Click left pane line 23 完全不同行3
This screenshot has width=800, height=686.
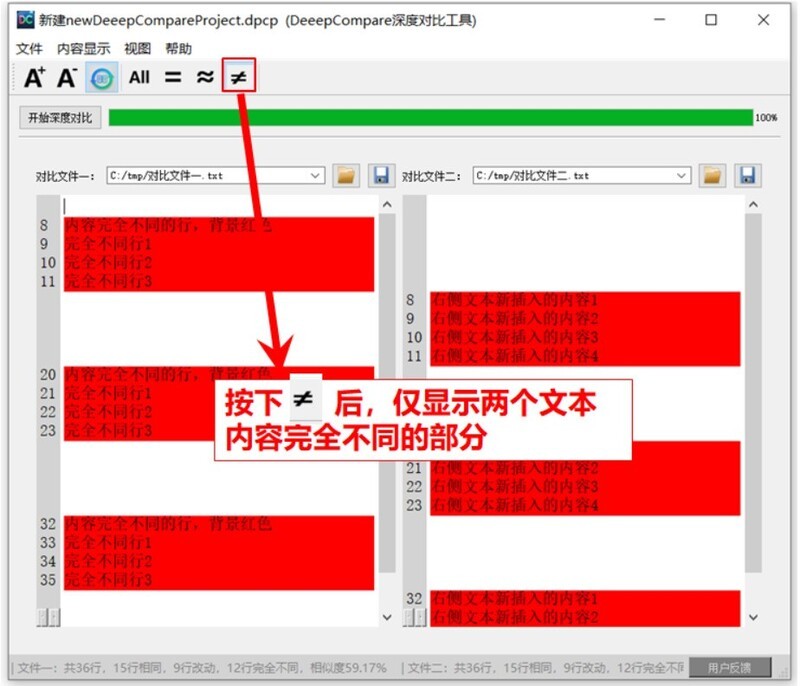108,430
